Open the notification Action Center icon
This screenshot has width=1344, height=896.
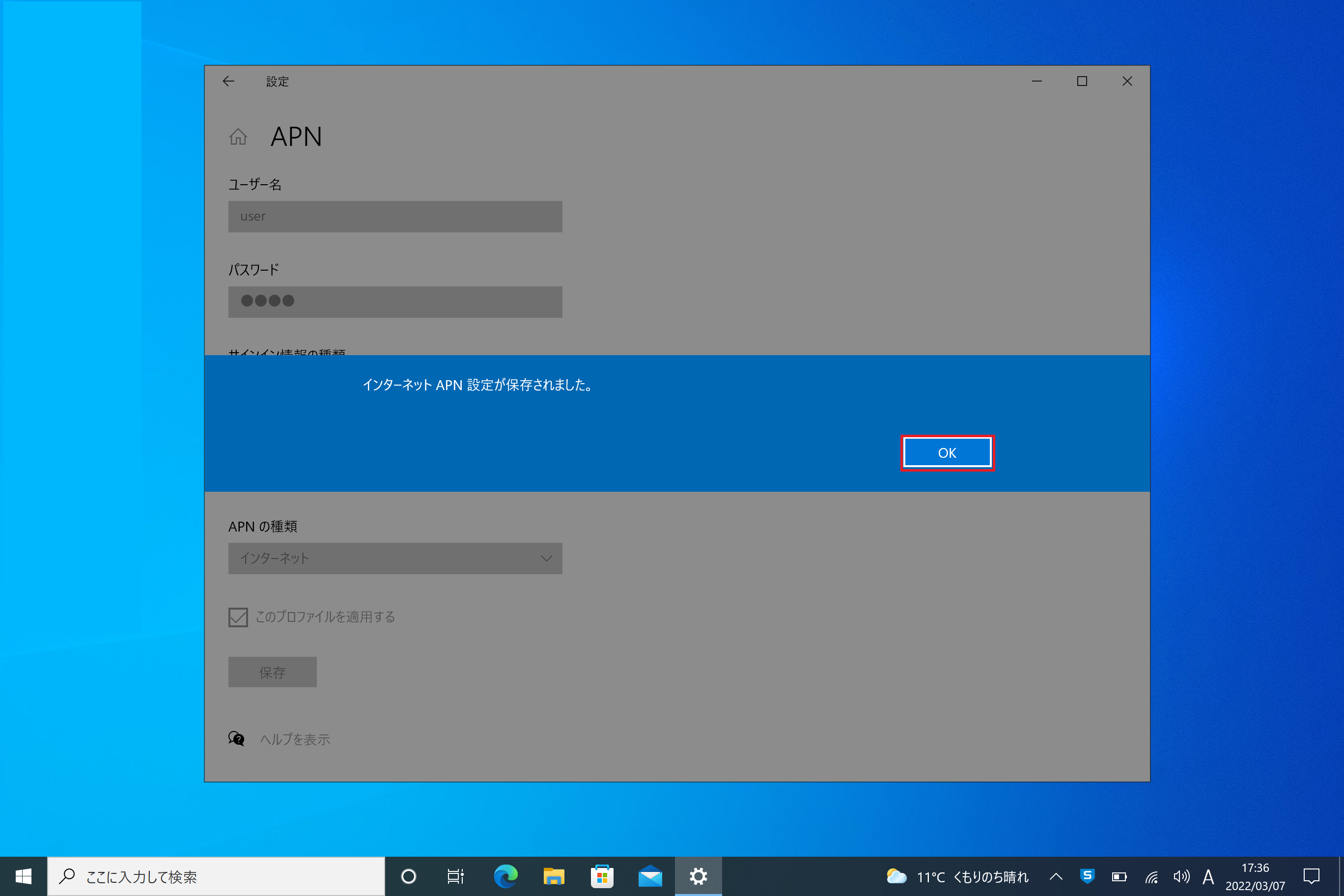(x=1312, y=876)
